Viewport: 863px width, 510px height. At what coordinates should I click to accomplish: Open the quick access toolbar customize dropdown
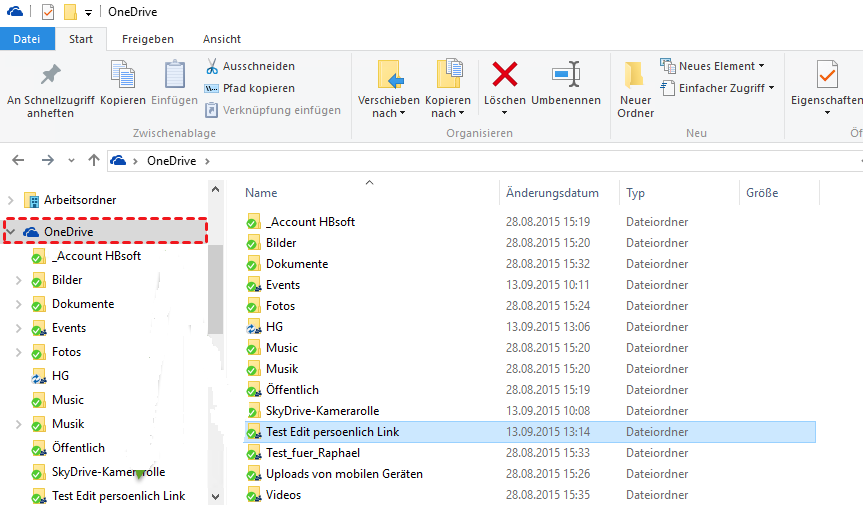pyautogui.click(x=88, y=13)
